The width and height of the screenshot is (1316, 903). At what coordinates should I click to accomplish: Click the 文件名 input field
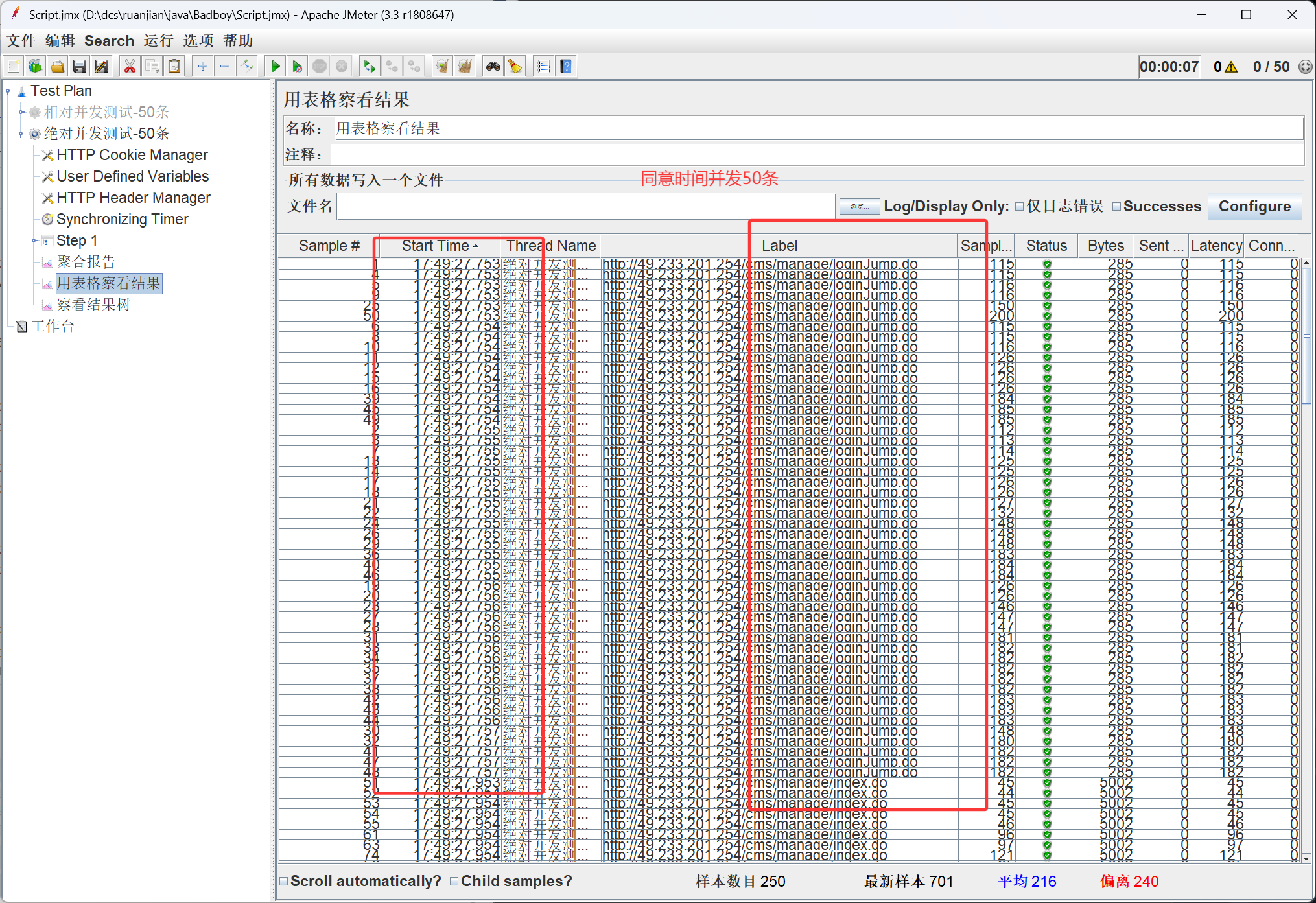[585, 207]
